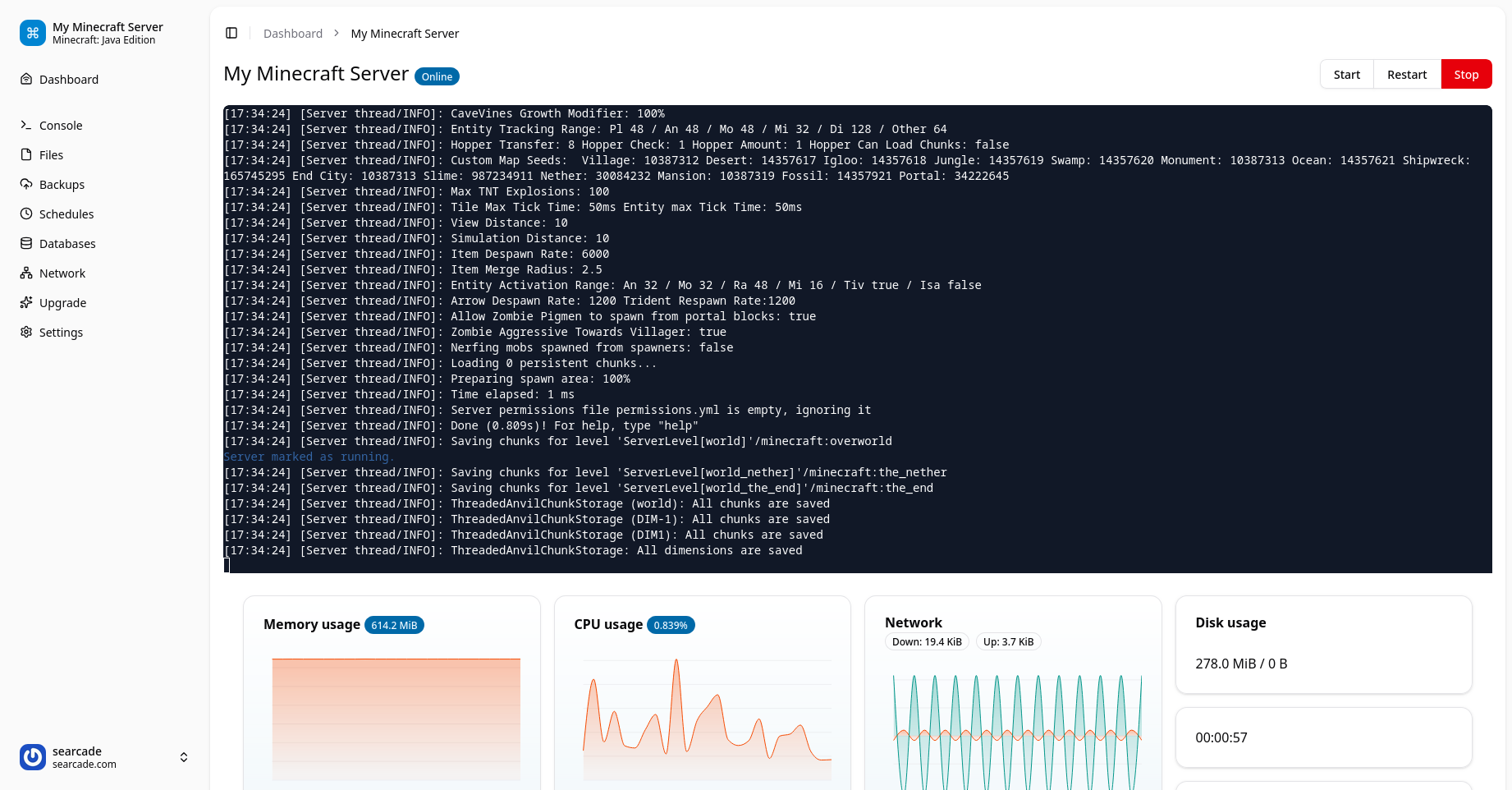This screenshot has height=790, width=1512.
Task: Go to Dashboard from the sidebar
Action: coord(105,79)
